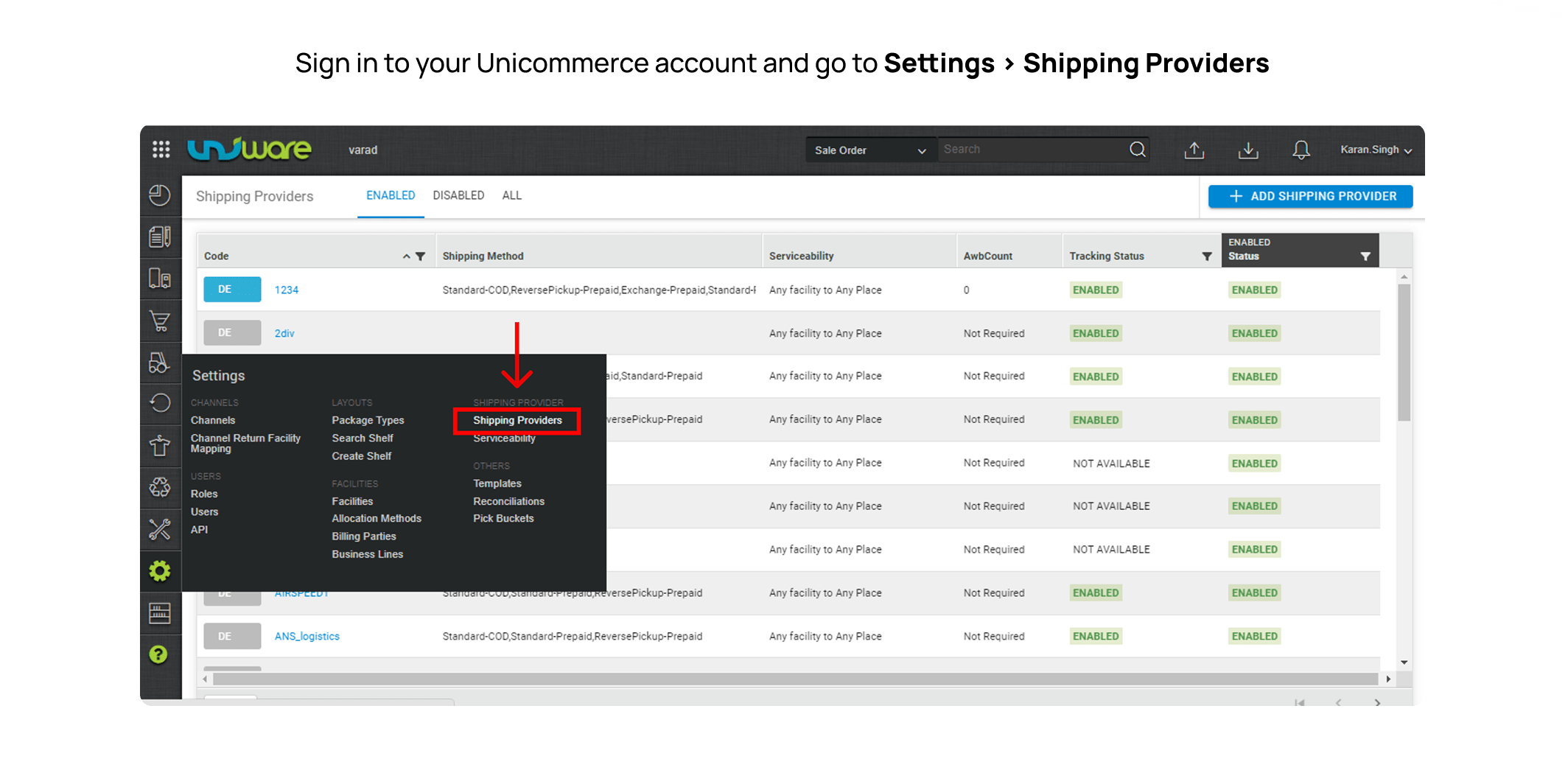Expand the Sale Order dropdown
The width and height of the screenshot is (1568, 759).
[x=869, y=150]
